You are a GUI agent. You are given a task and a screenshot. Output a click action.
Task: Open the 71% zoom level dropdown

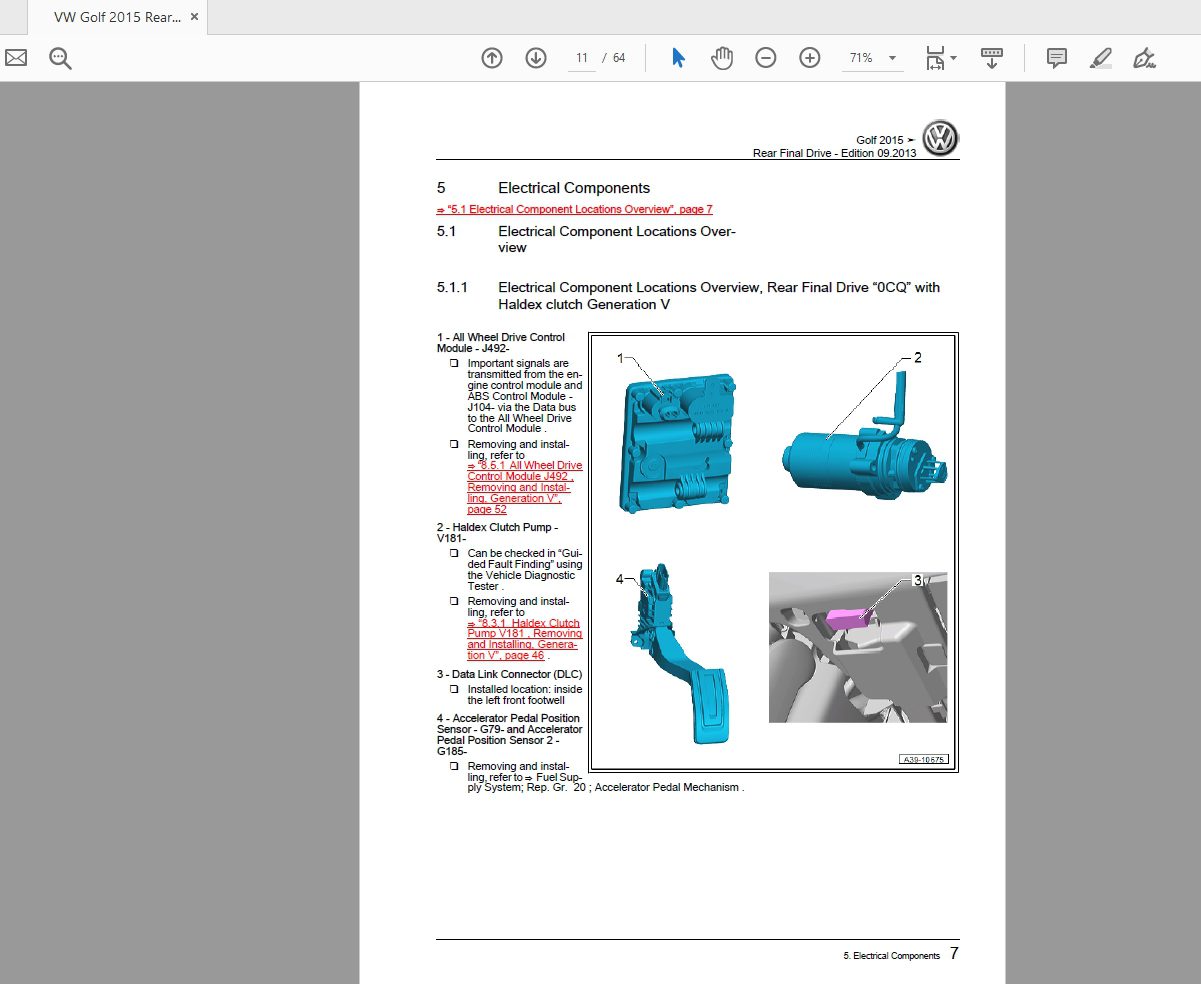point(871,58)
